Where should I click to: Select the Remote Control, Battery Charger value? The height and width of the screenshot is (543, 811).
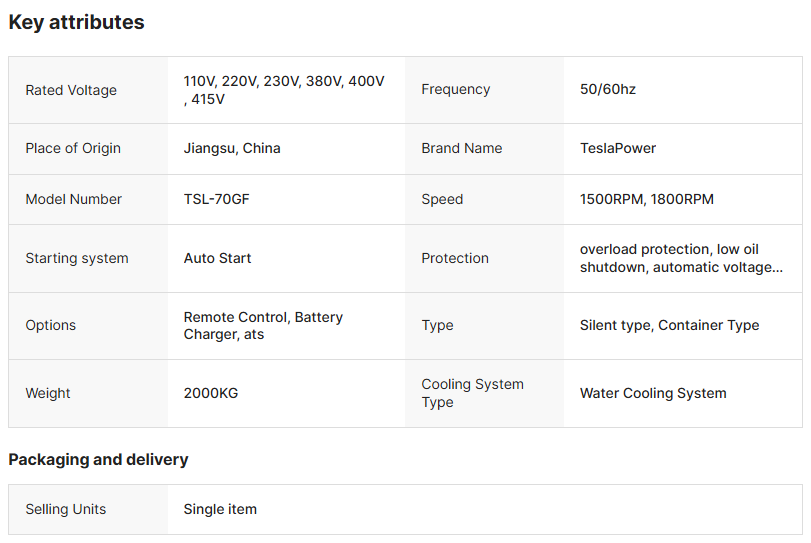pos(263,326)
